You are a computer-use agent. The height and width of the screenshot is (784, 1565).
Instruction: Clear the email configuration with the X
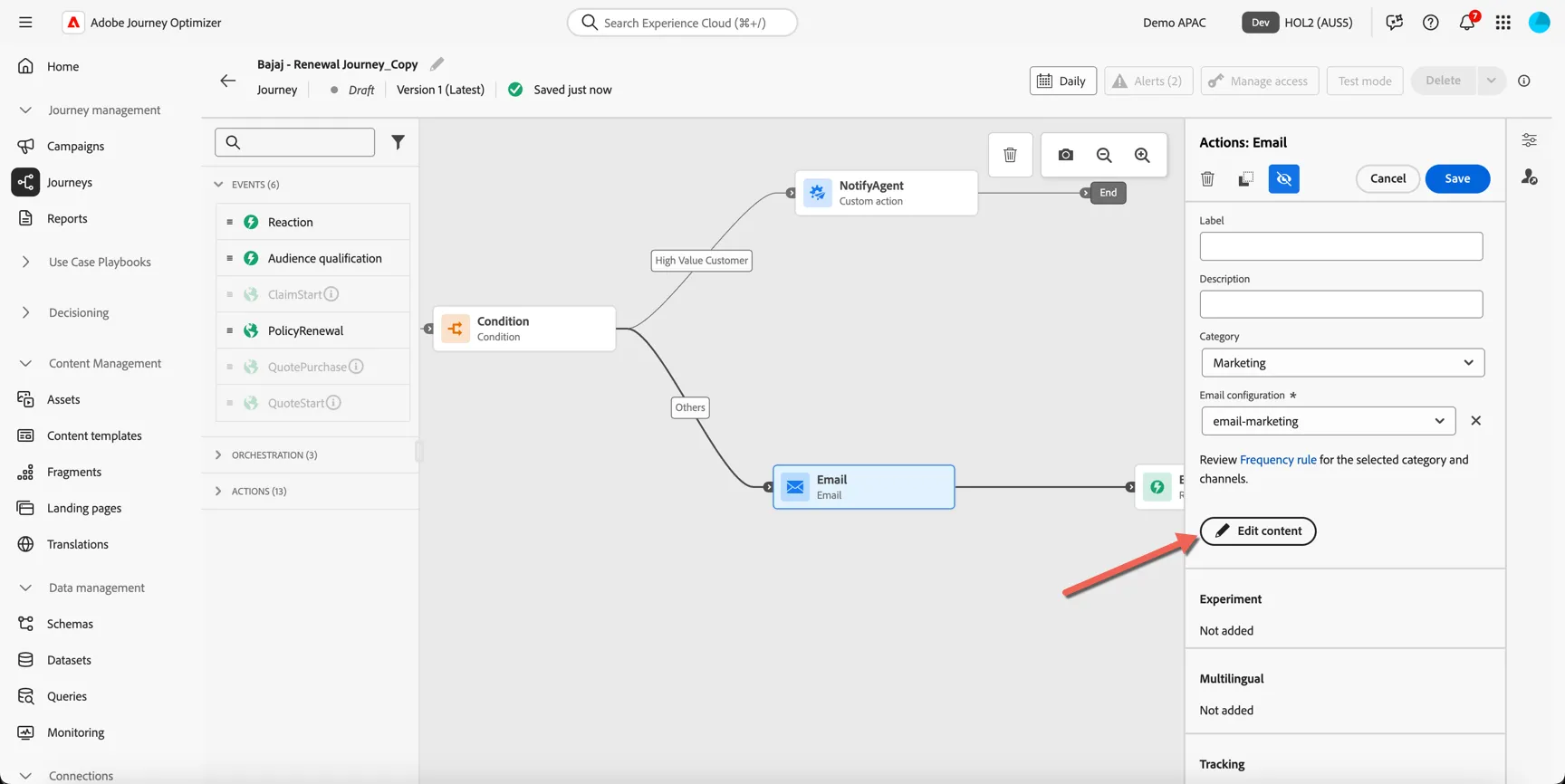coord(1476,421)
